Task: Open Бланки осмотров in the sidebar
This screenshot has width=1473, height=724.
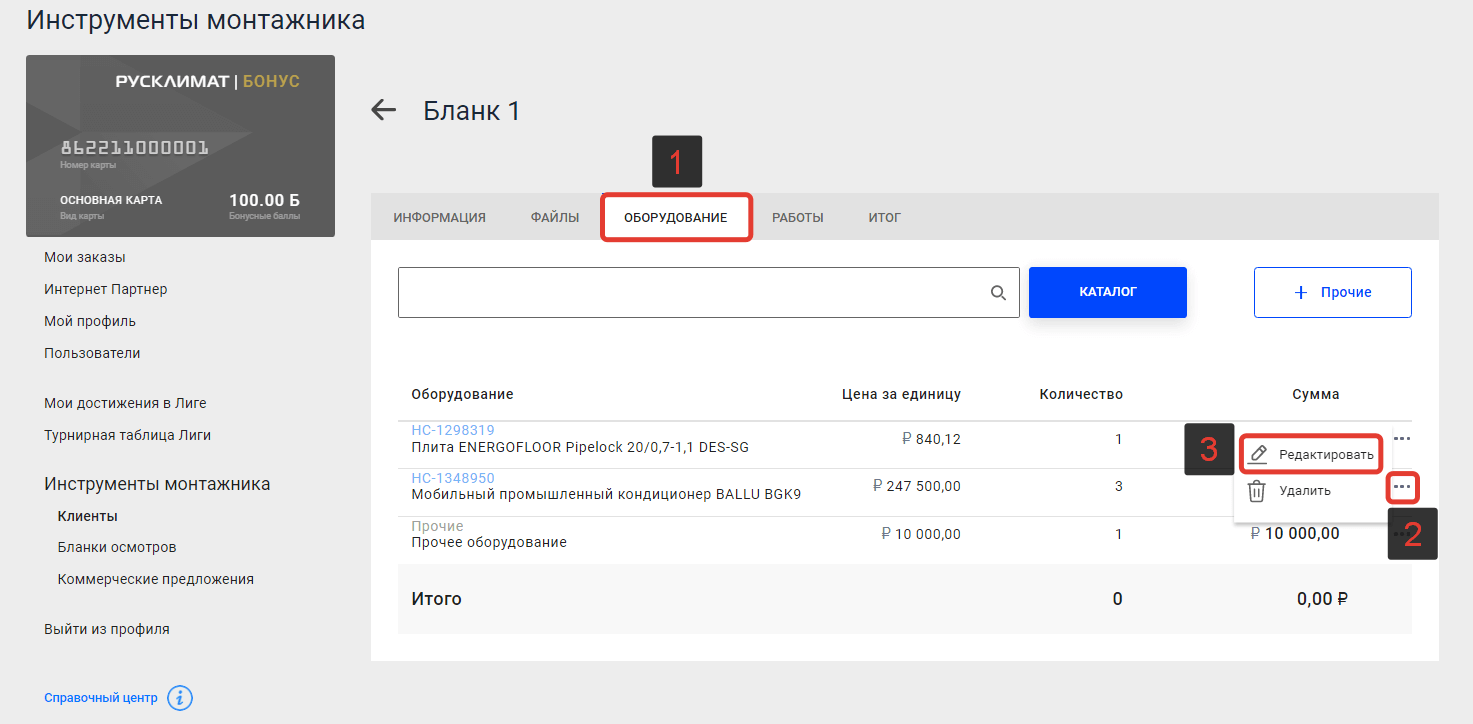Action: 117,547
